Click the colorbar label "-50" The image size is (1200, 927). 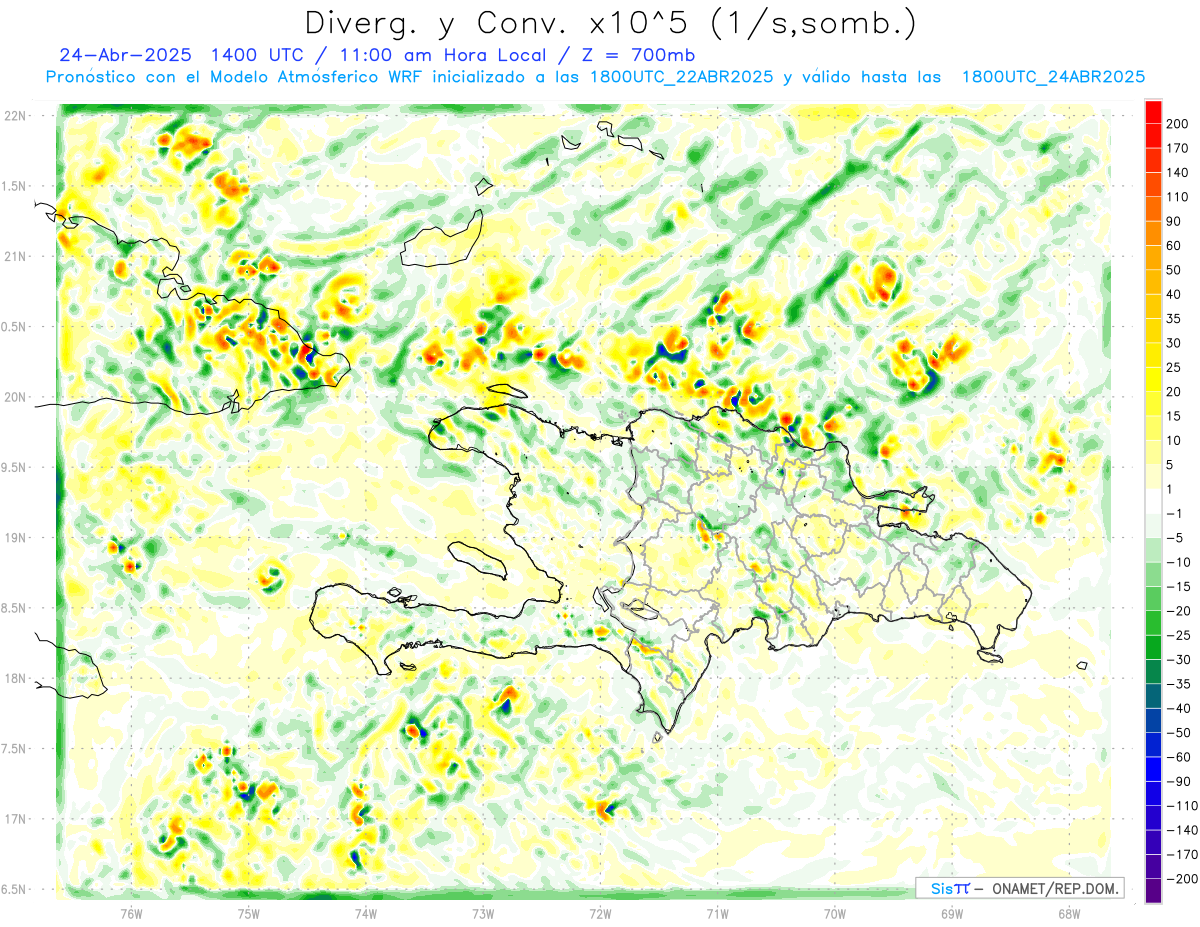pyautogui.click(x=1177, y=733)
